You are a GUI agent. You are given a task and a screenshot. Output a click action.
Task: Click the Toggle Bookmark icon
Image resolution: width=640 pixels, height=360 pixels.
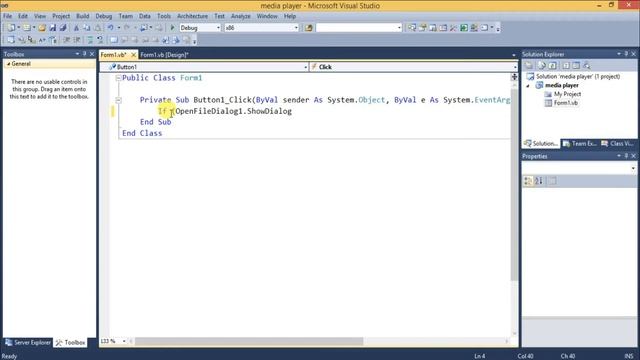[113, 40]
